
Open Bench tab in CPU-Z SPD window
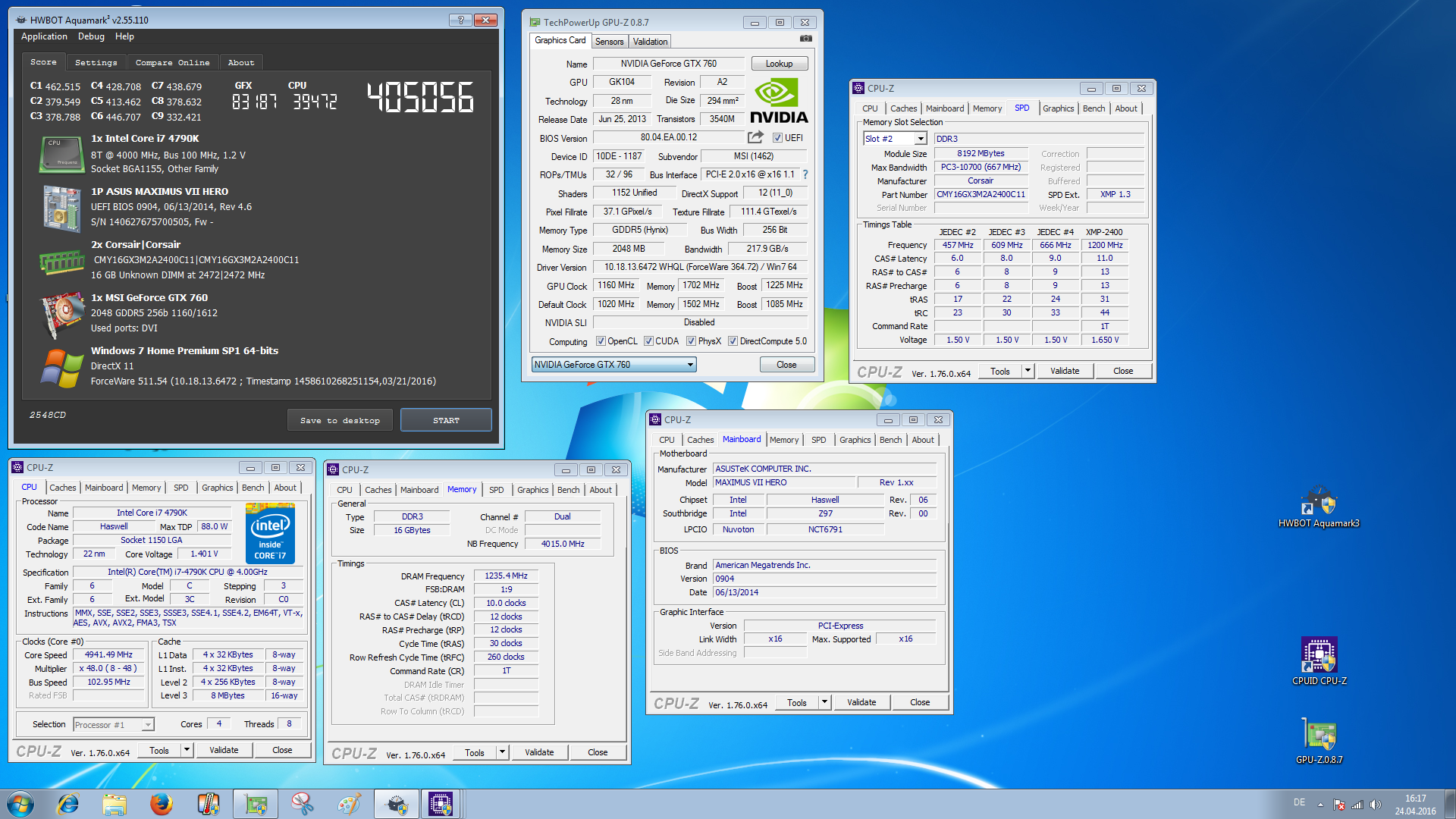tap(1094, 108)
